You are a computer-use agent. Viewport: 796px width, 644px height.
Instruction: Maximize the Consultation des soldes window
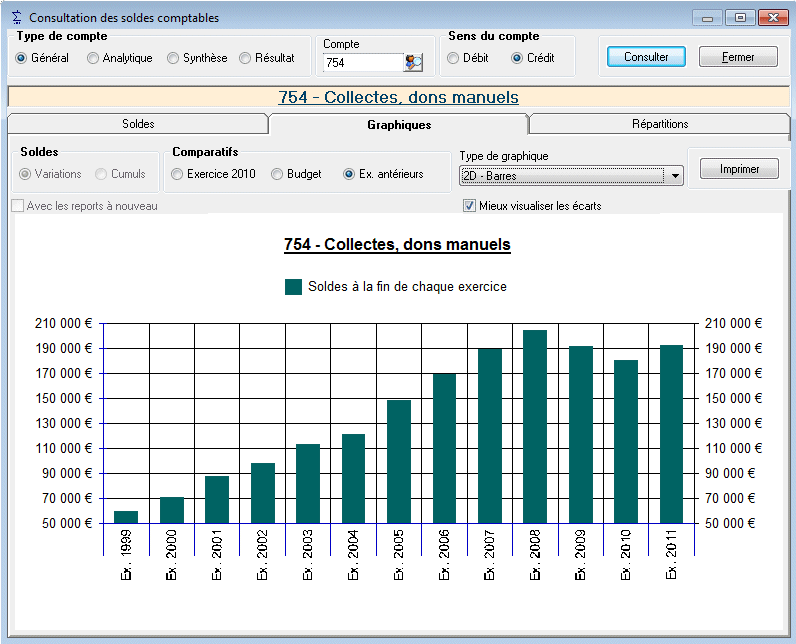click(740, 18)
